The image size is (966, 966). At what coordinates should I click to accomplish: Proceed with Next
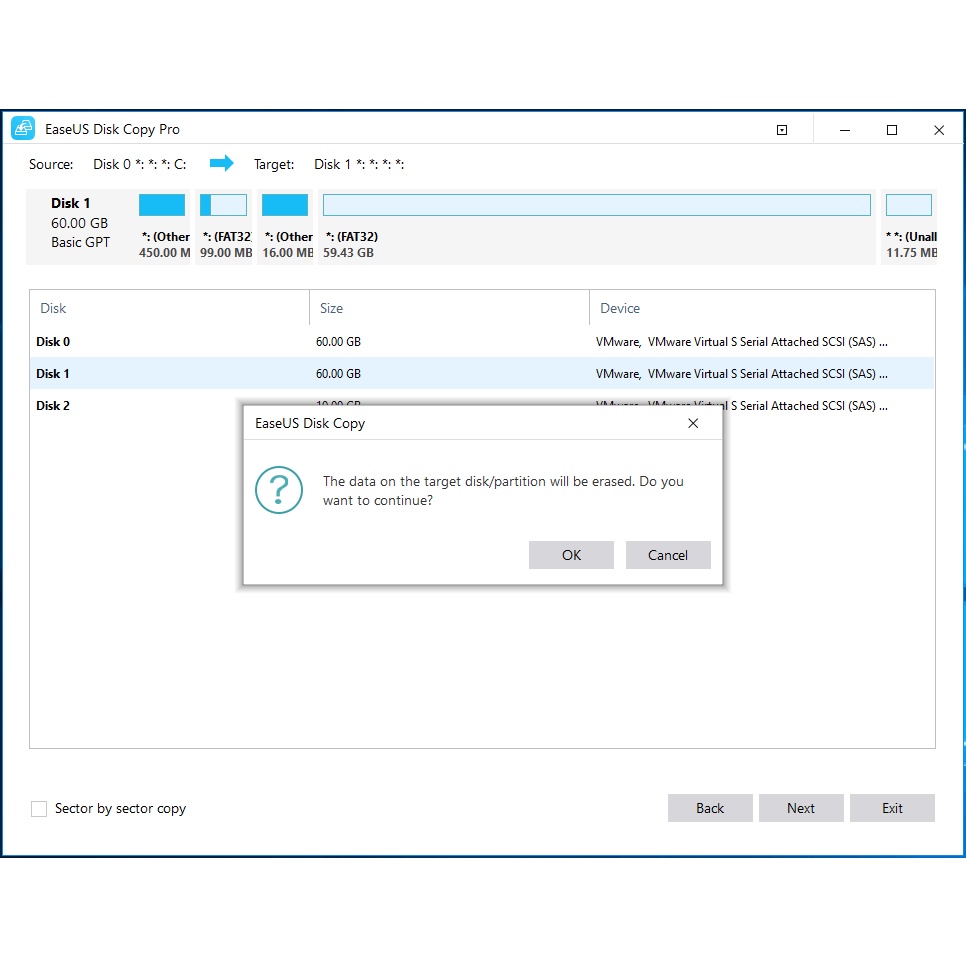[801, 808]
